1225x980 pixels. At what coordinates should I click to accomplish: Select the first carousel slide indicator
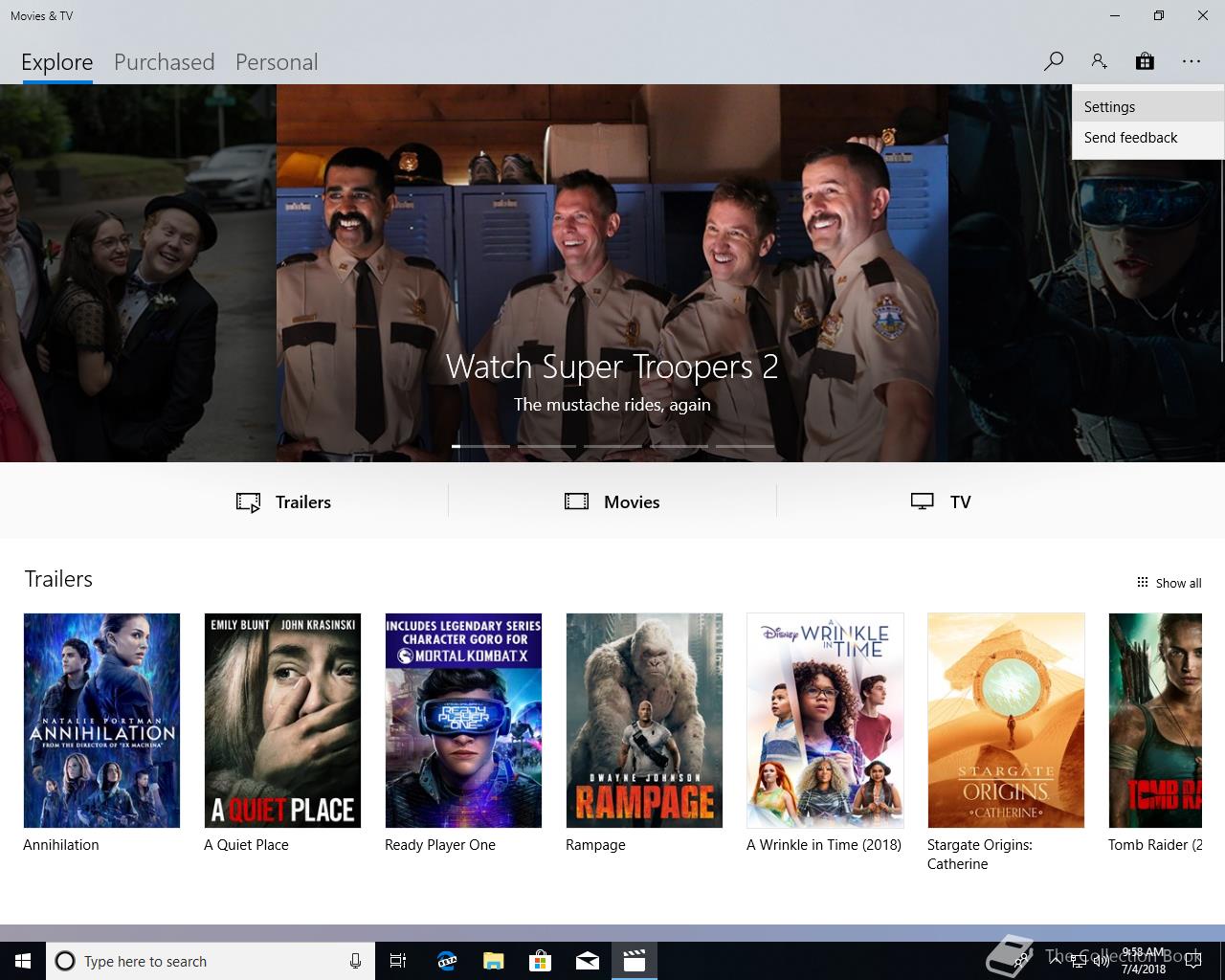480,446
